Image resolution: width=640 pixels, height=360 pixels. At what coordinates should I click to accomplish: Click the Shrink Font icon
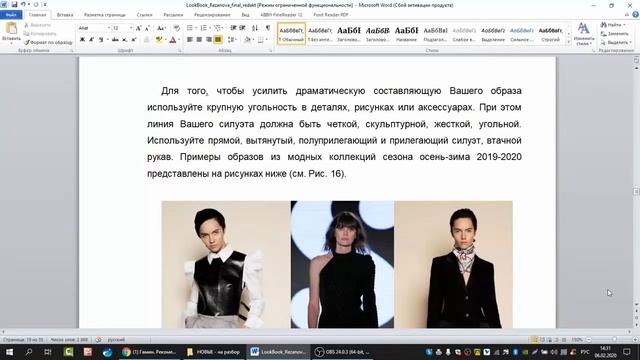(x=148, y=28)
